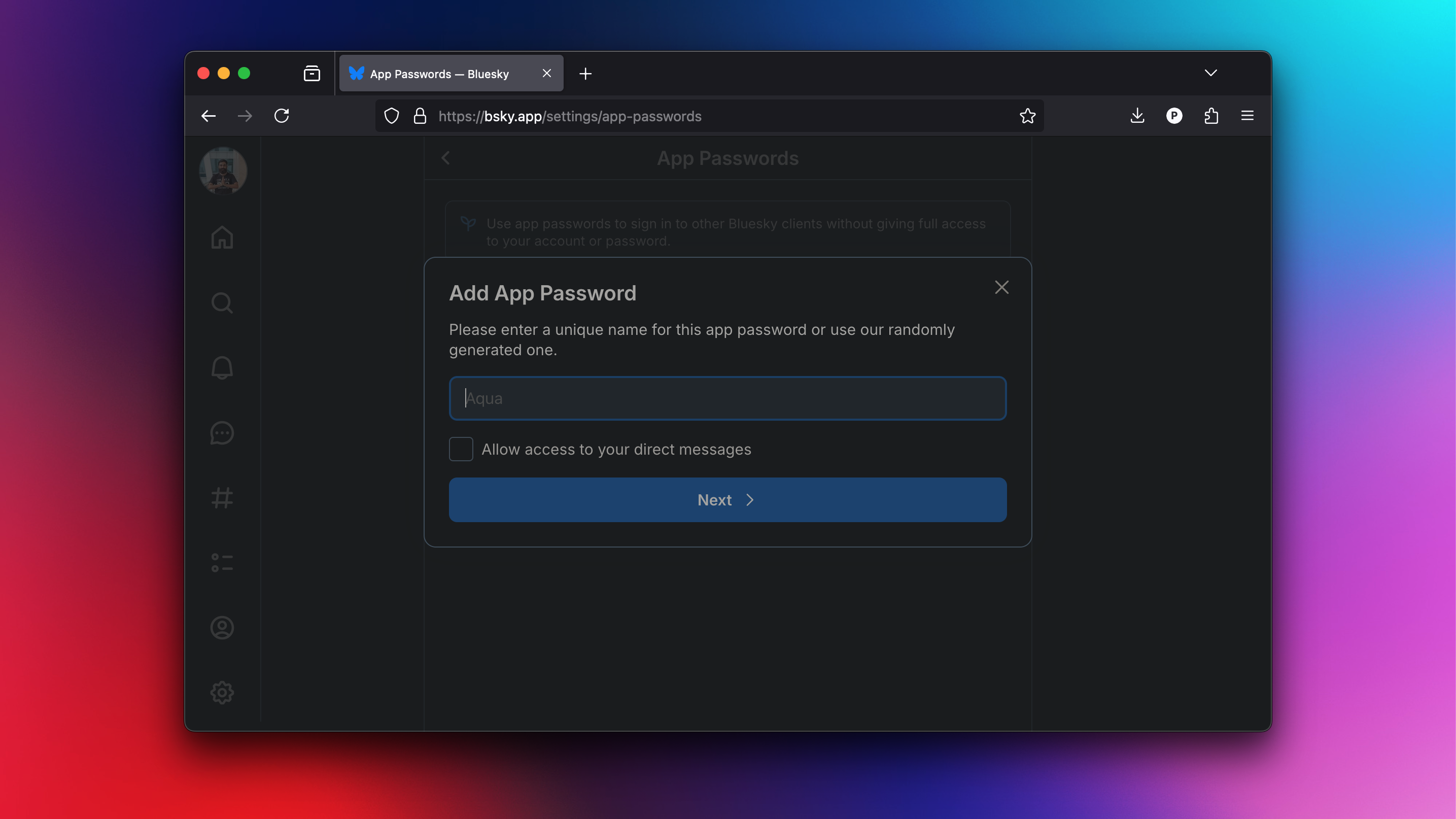Open the Search panel
1456x819 pixels.
[x=222, y=302]
